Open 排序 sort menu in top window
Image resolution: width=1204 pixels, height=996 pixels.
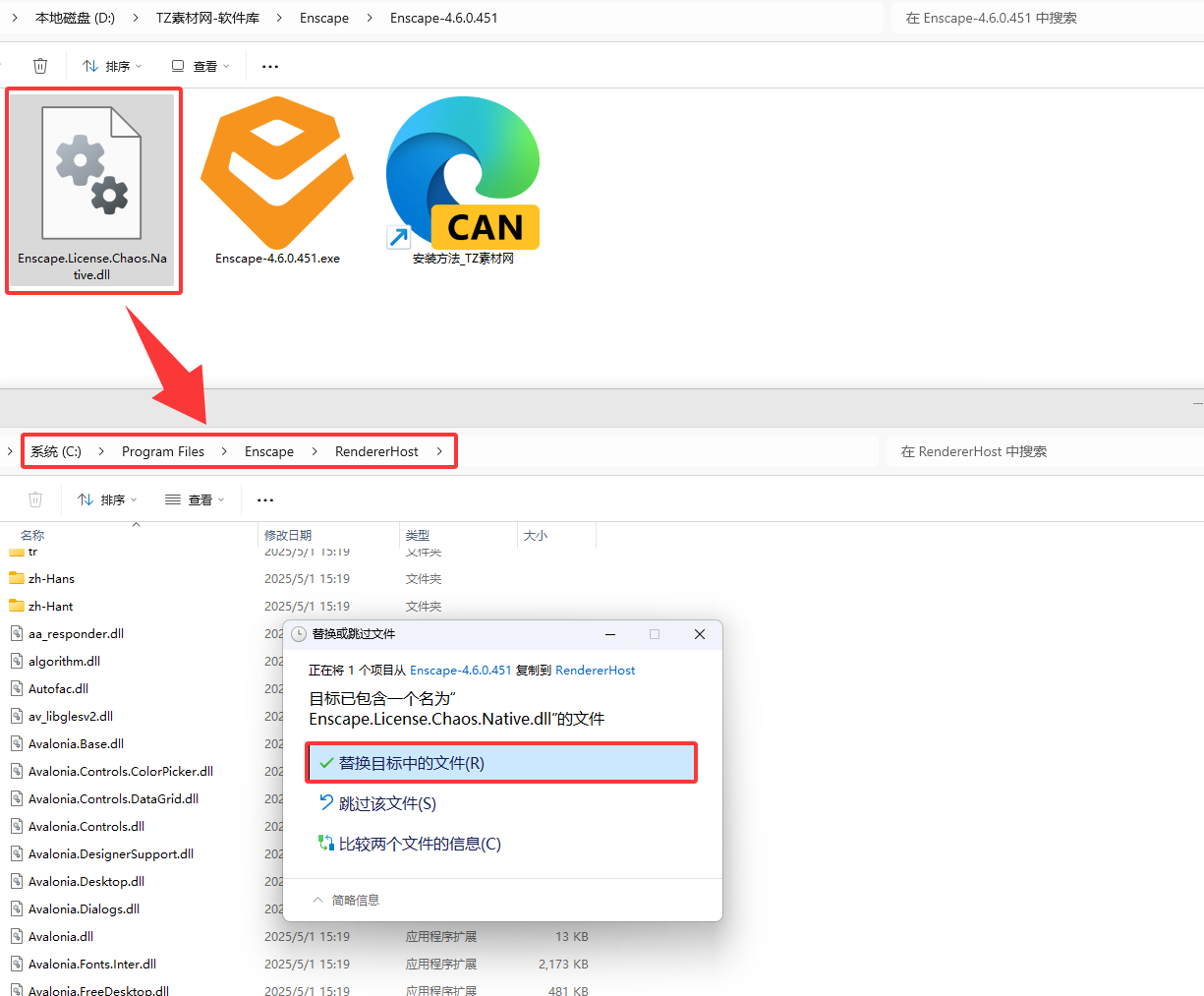click(x=112, y=66)
